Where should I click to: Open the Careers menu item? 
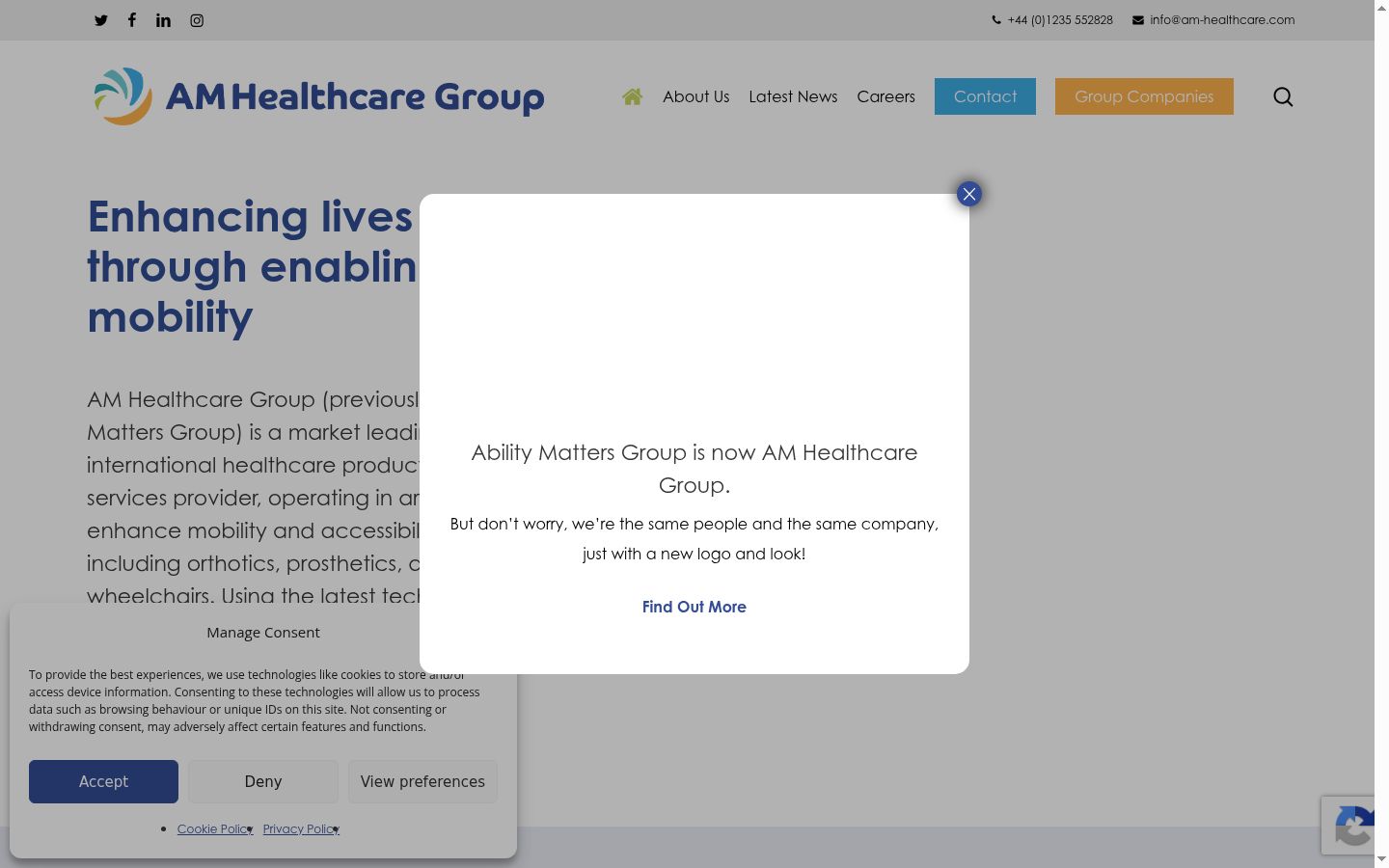885,96
